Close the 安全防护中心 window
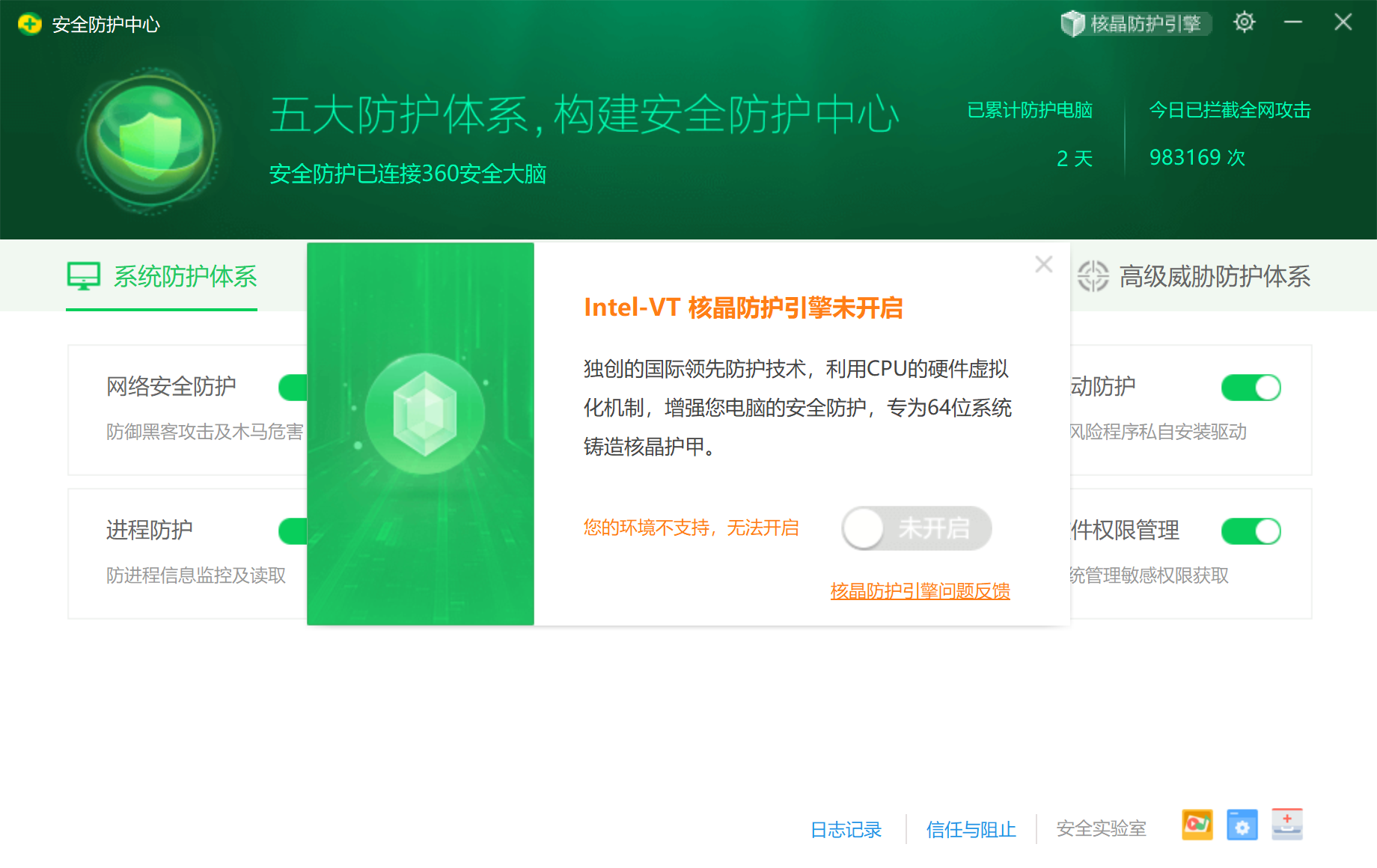This screenshot has width=1377, height=868. (1343, 22)
